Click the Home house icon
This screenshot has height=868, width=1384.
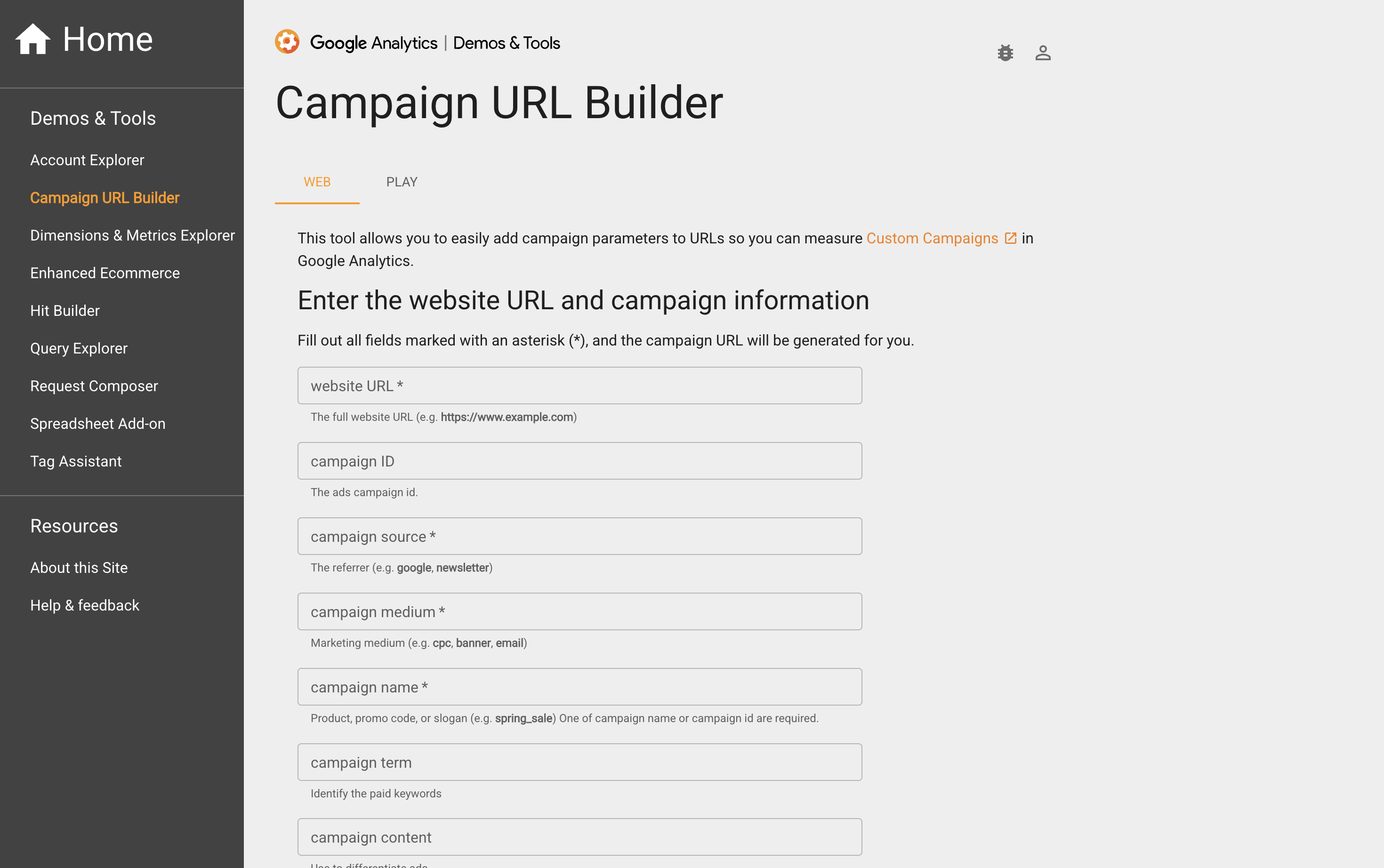(x=33, y=39)
